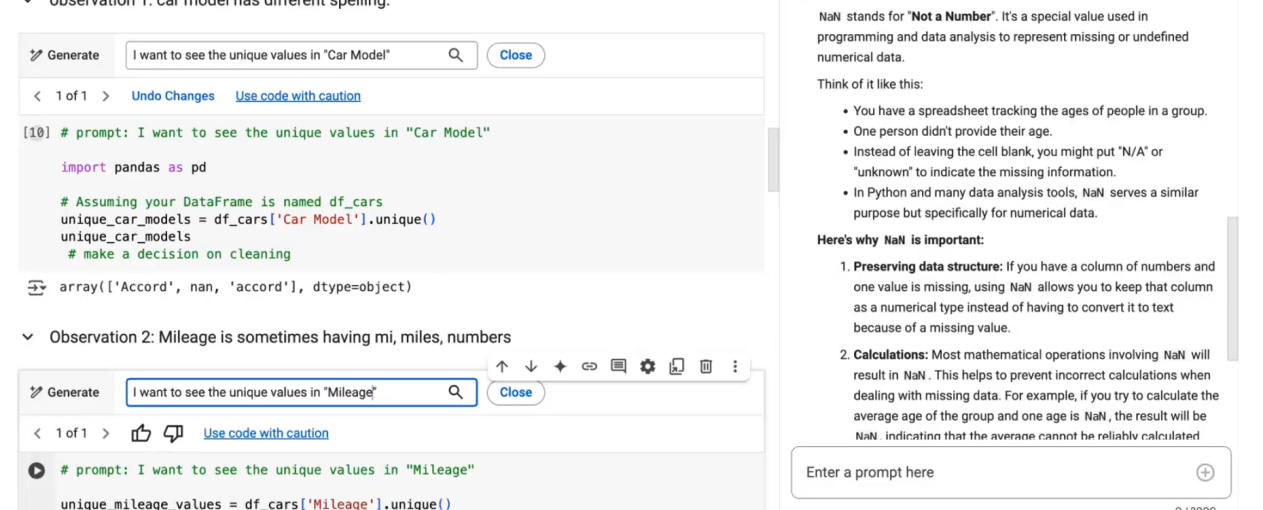
Task: Move the selected cell down
Action: point(531,367)
